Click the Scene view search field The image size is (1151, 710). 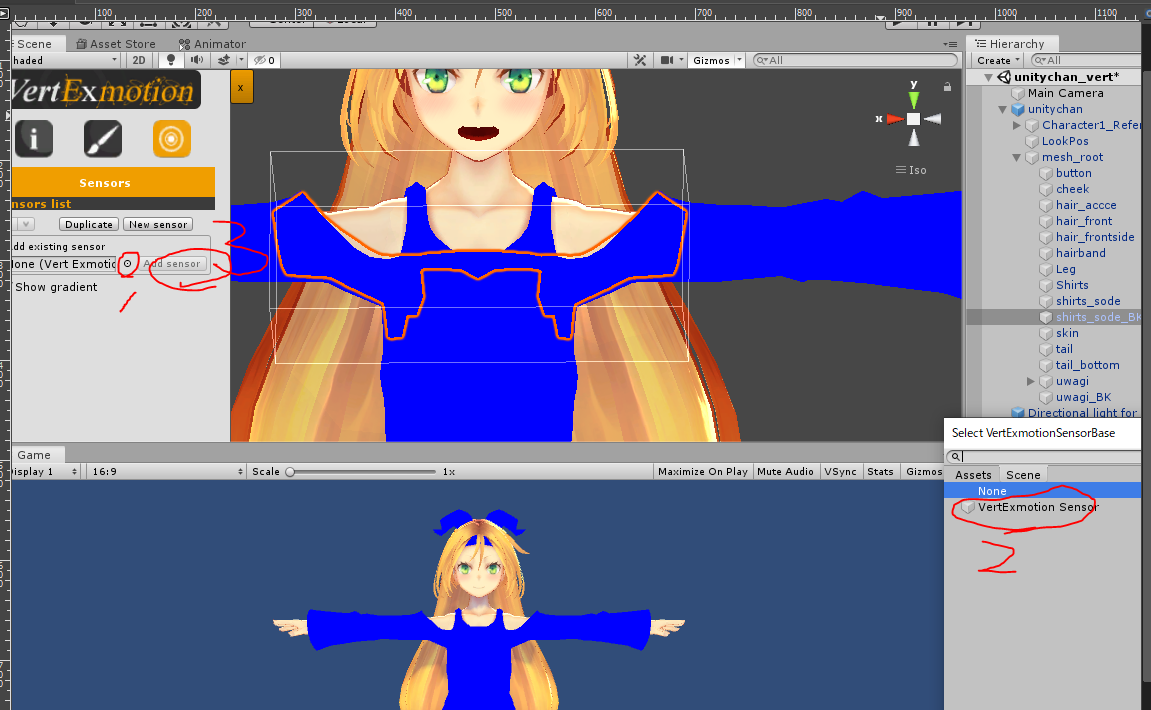(x=856, y=60)
